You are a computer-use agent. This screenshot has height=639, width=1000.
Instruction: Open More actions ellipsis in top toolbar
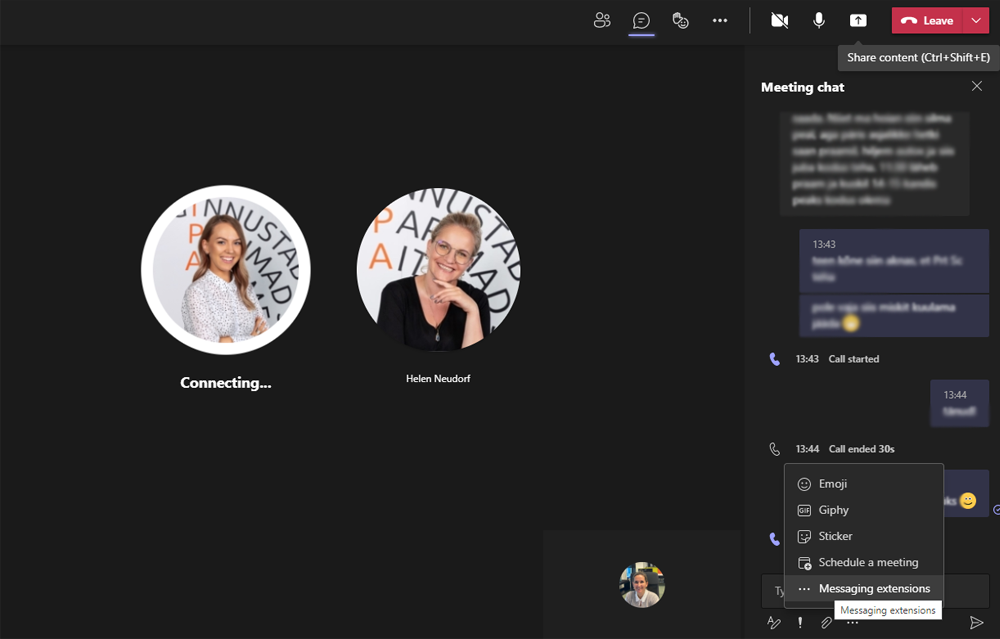coord(720,20)
